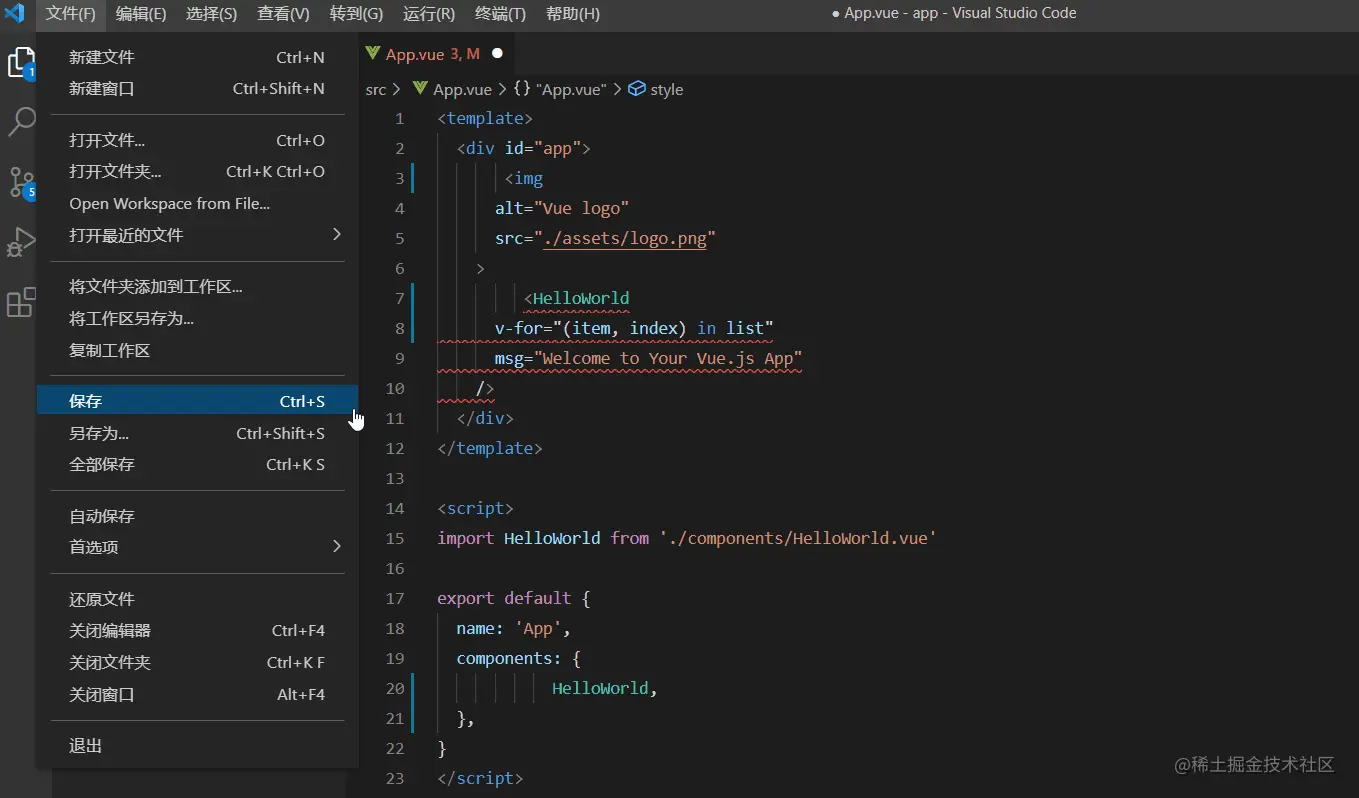Open the 转到(G) menu
The height and width of the screenshot is (798, 1359).
tap(356, 13)
